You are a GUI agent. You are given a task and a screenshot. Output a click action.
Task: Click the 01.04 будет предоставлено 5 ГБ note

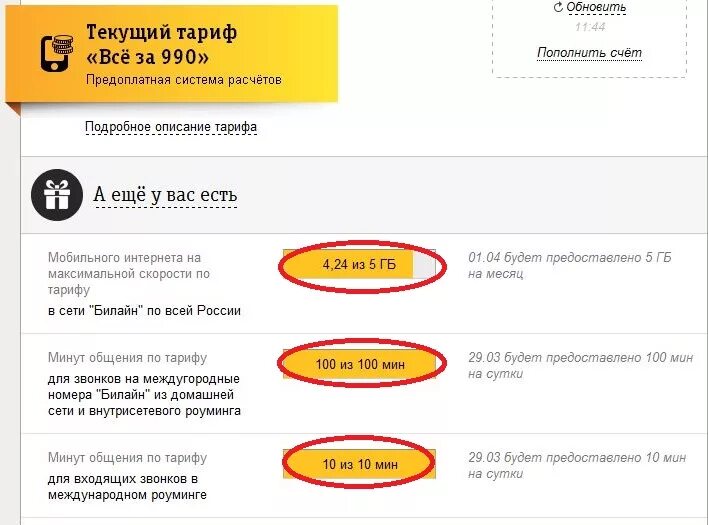[570, 265]
